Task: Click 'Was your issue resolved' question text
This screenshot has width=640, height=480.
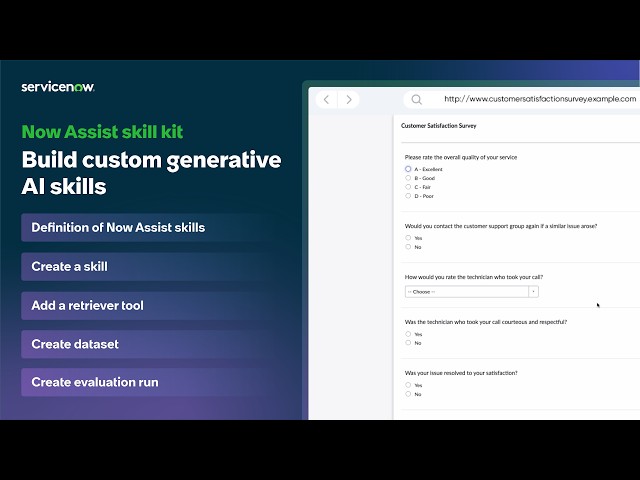Action: click(x=461, y=373)
